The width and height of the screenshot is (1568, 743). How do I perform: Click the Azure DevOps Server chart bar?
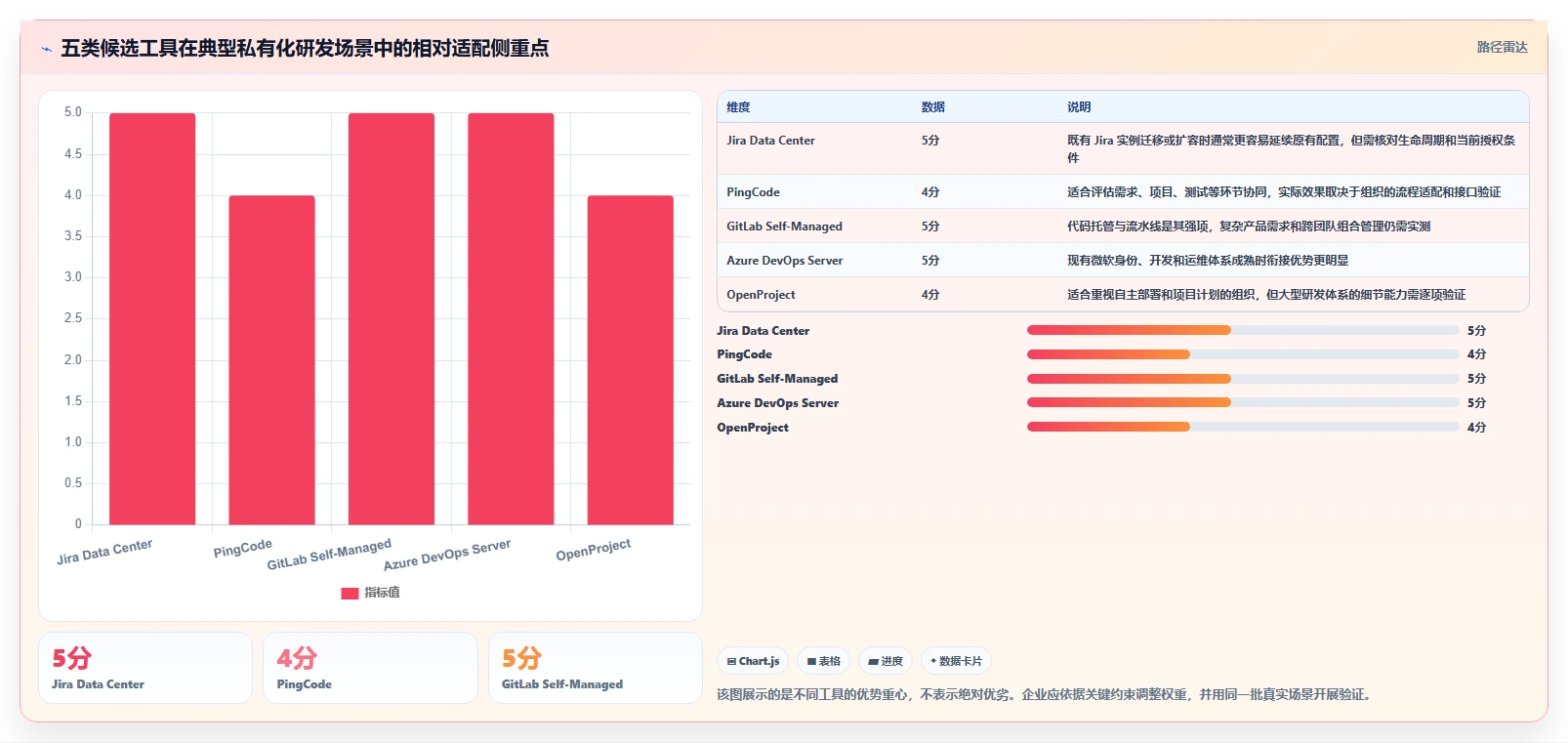(x=511, y=318)
